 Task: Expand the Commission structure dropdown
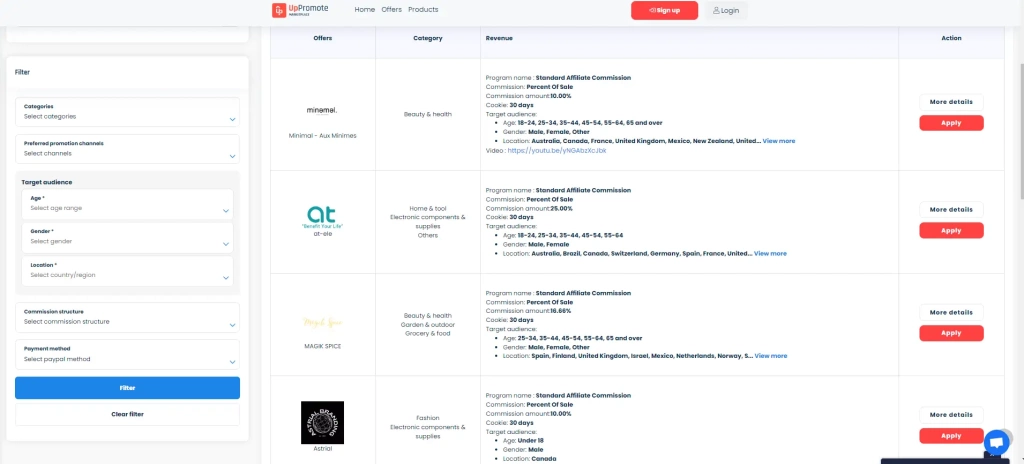pos(127,317)
